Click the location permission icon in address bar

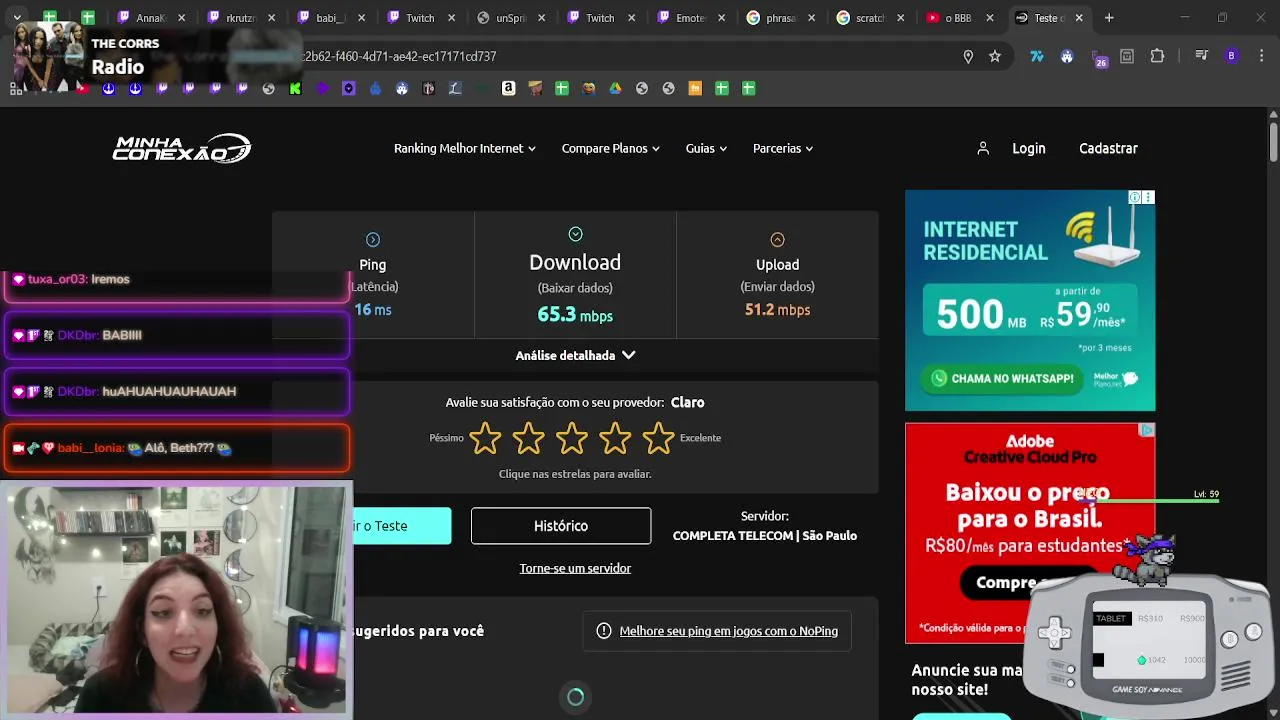point(968,56)
